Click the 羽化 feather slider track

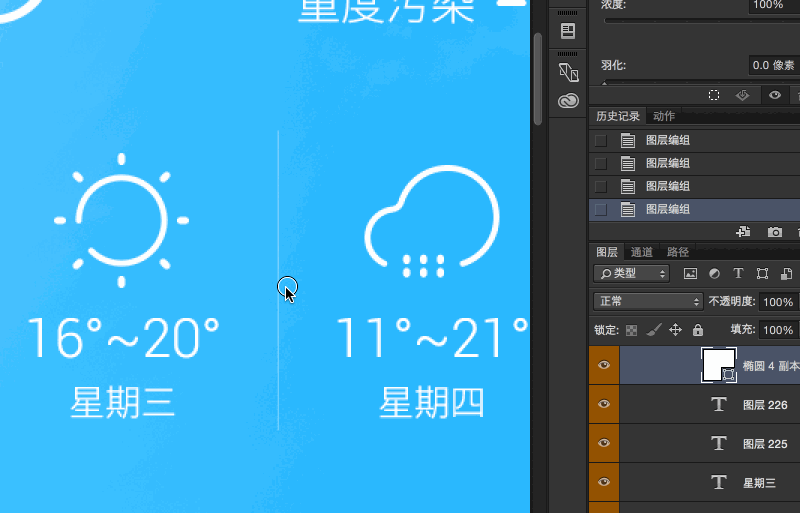coord(702,82)
